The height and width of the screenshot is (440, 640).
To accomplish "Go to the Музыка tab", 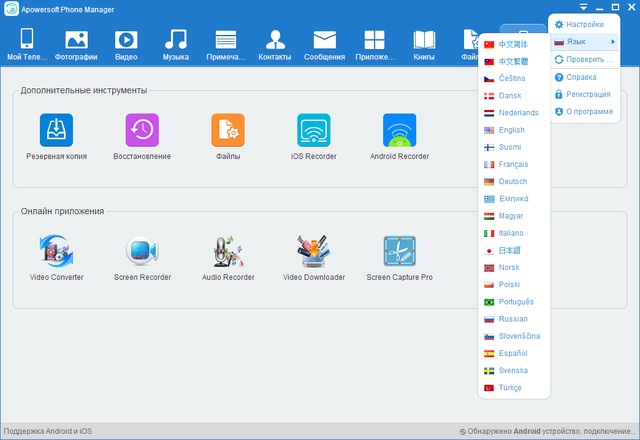I will pyautogui.click(x=176, y=45).
